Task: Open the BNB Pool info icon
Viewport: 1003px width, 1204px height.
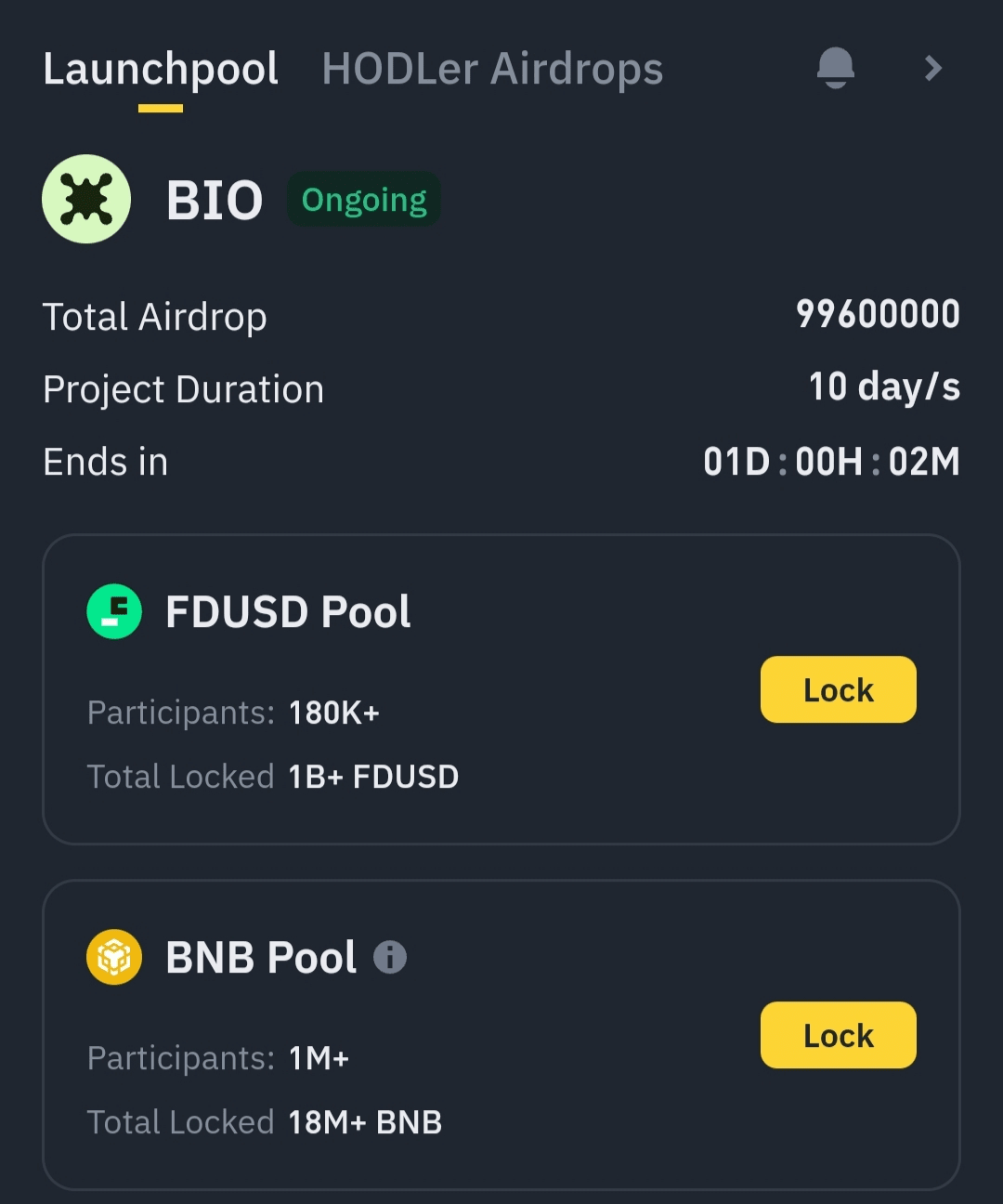Action: (390, 957)
